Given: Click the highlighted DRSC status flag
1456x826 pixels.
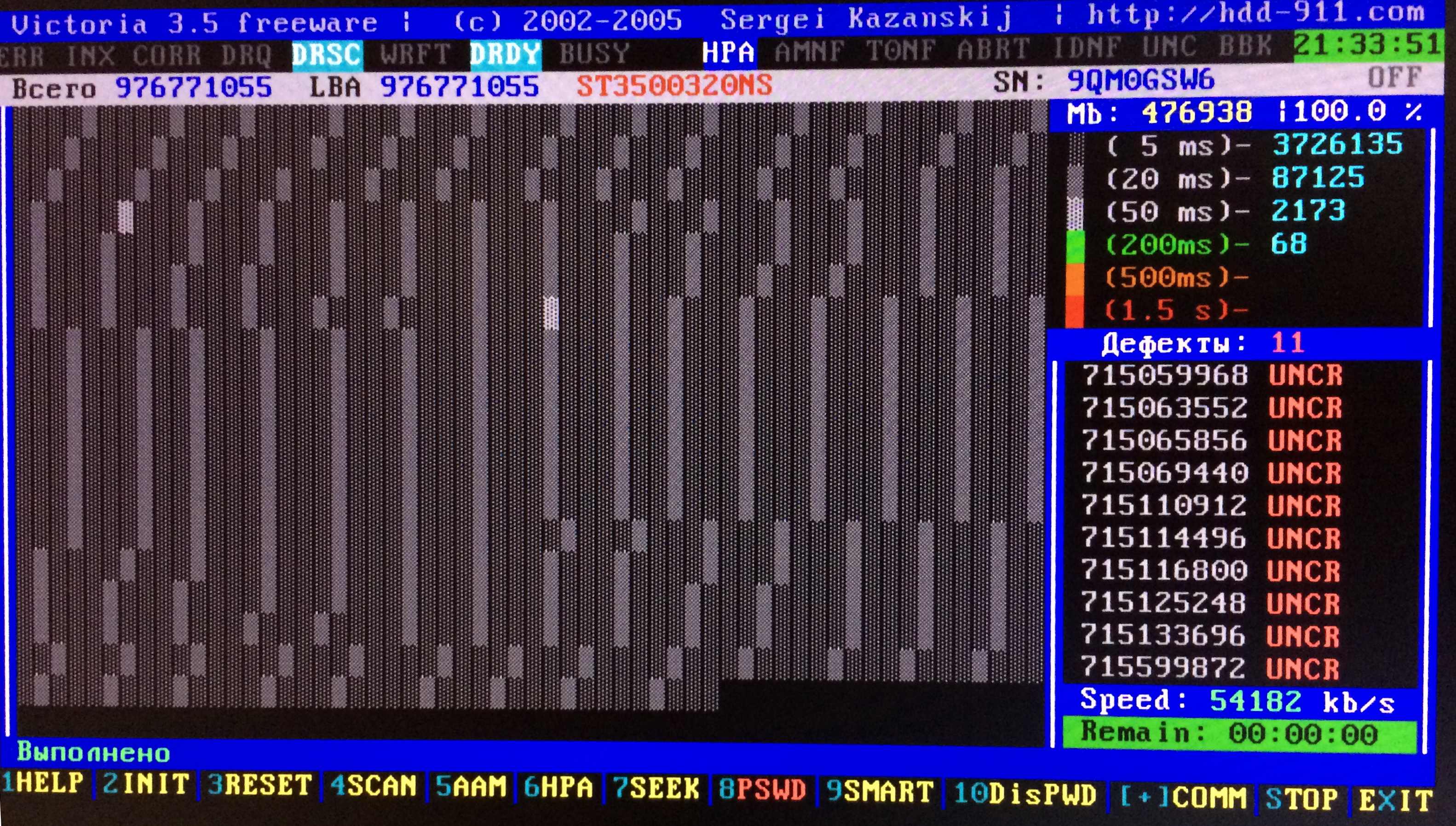Looking at the screenshot, I should coord(327,55).
